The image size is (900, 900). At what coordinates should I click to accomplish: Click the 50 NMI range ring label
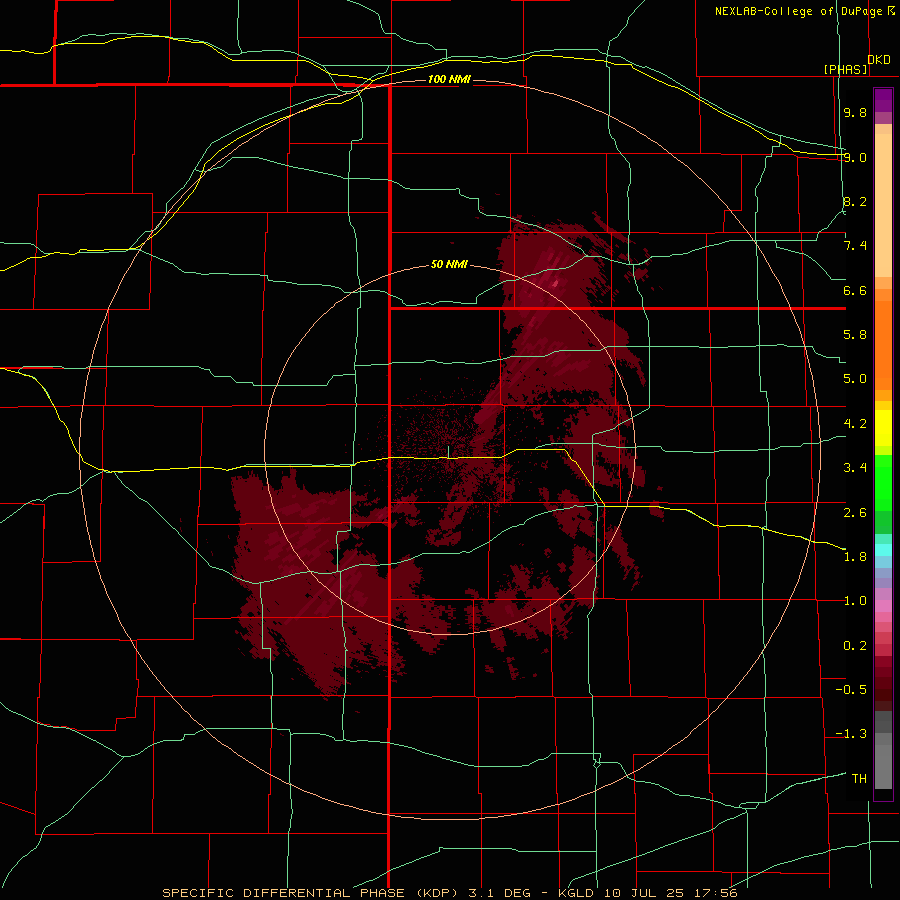point(449,265)
